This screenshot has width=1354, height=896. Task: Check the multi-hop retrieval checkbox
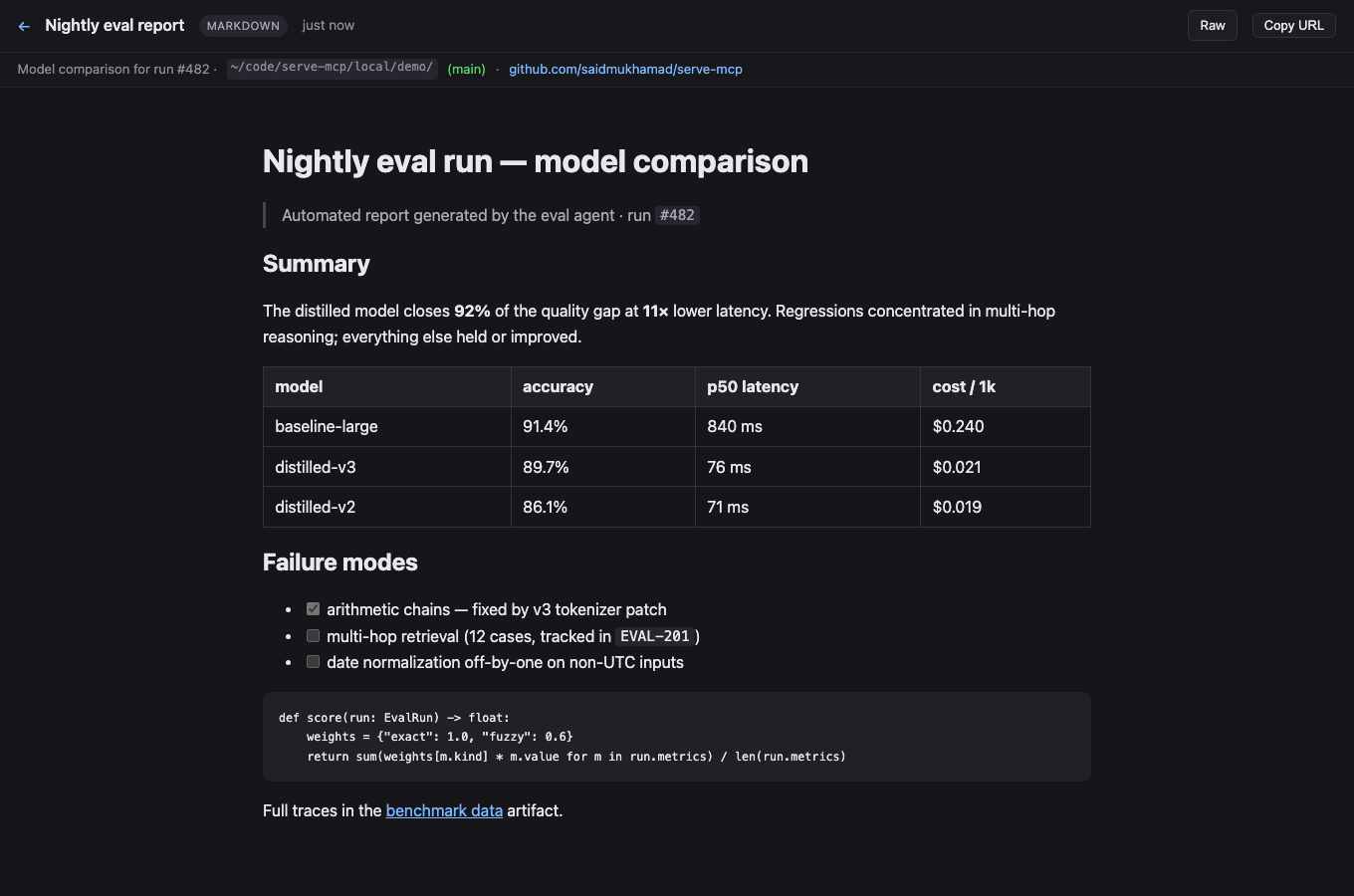(313, 635)
